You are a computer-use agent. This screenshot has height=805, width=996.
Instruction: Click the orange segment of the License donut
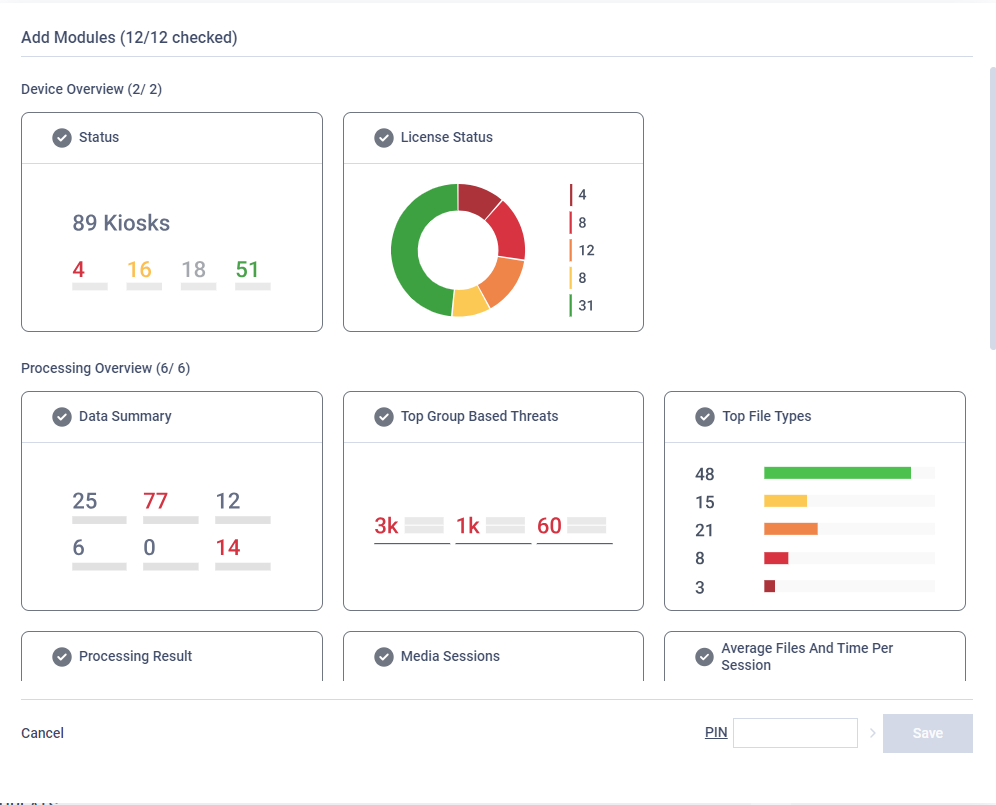[502, 280]
